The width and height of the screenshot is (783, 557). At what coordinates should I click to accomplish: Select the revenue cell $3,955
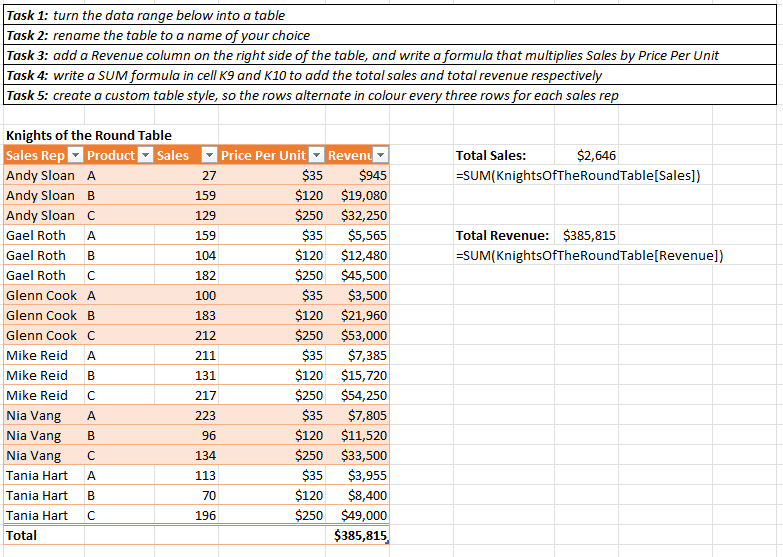pyautogui.click(x=357, y=475)
